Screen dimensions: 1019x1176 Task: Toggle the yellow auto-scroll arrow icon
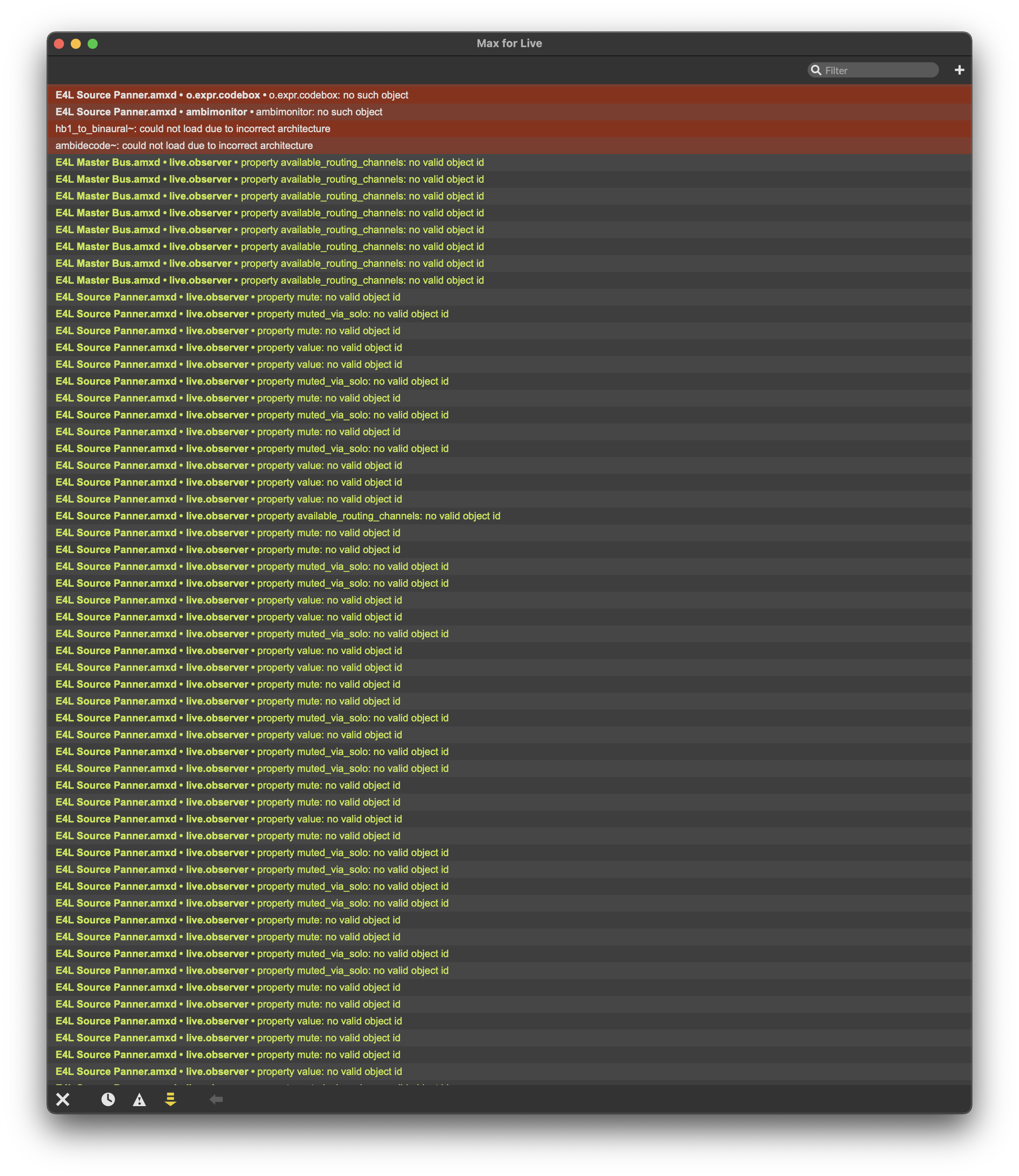[170, 1099]
